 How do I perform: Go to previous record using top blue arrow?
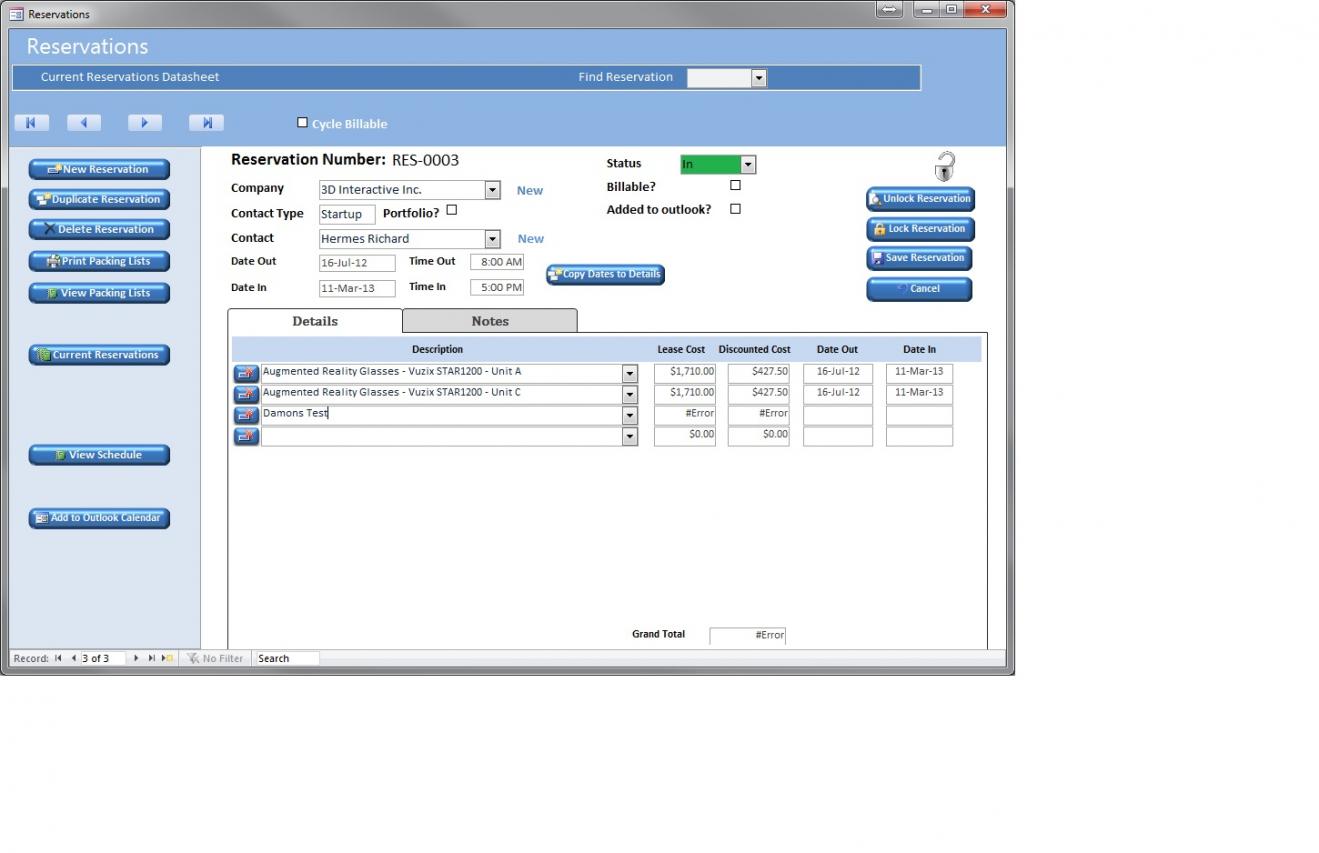(84, 123)
